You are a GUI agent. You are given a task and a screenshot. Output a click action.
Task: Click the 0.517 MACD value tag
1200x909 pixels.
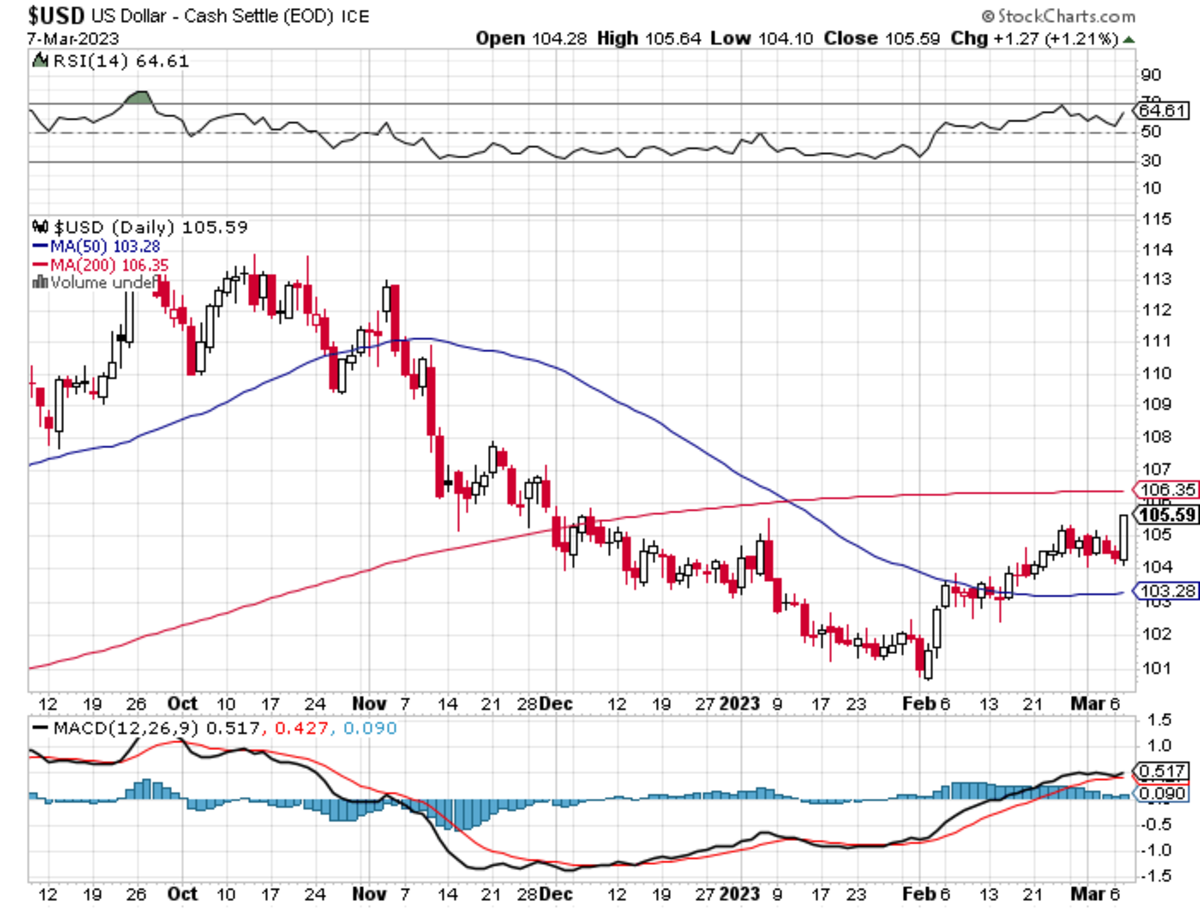tap(1160, 771)
